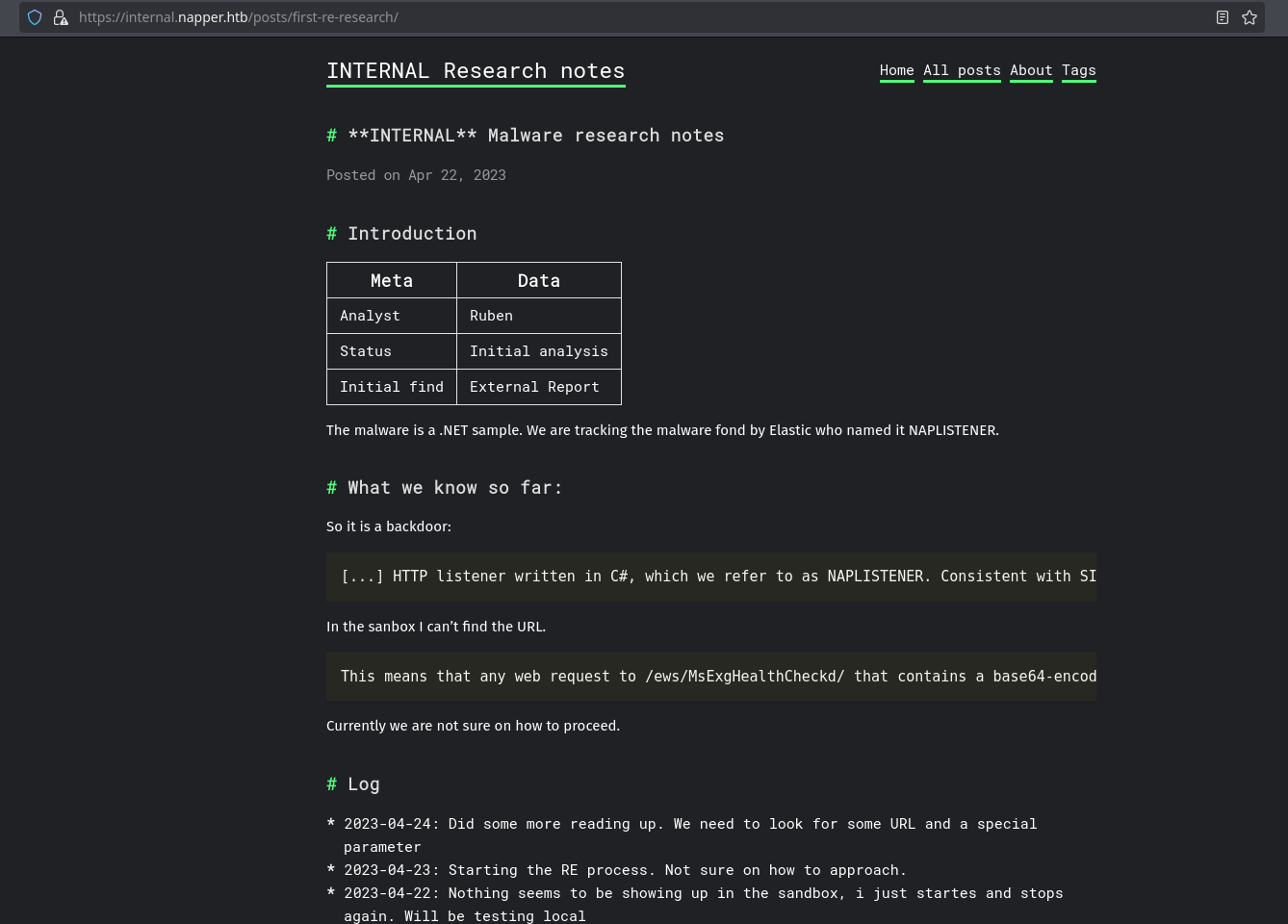Click the Data table header cell
Viewport: 1288px width, 924px height.
coord(539,280)
